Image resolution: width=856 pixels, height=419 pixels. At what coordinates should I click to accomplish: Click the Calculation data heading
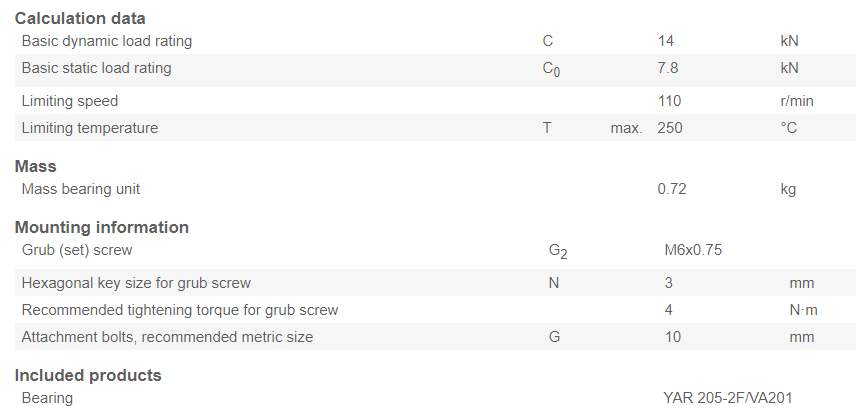[80, 19]
